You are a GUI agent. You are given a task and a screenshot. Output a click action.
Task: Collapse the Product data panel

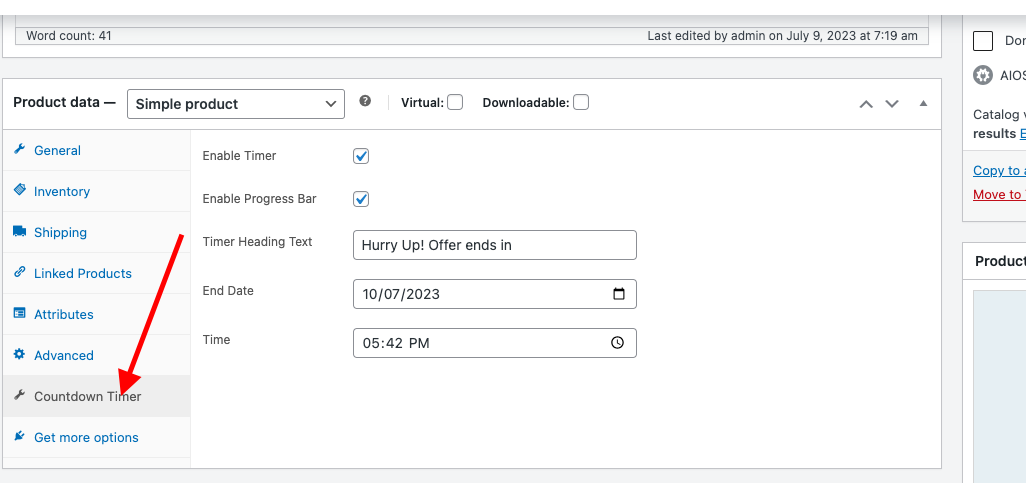click(x=923, y=103)
